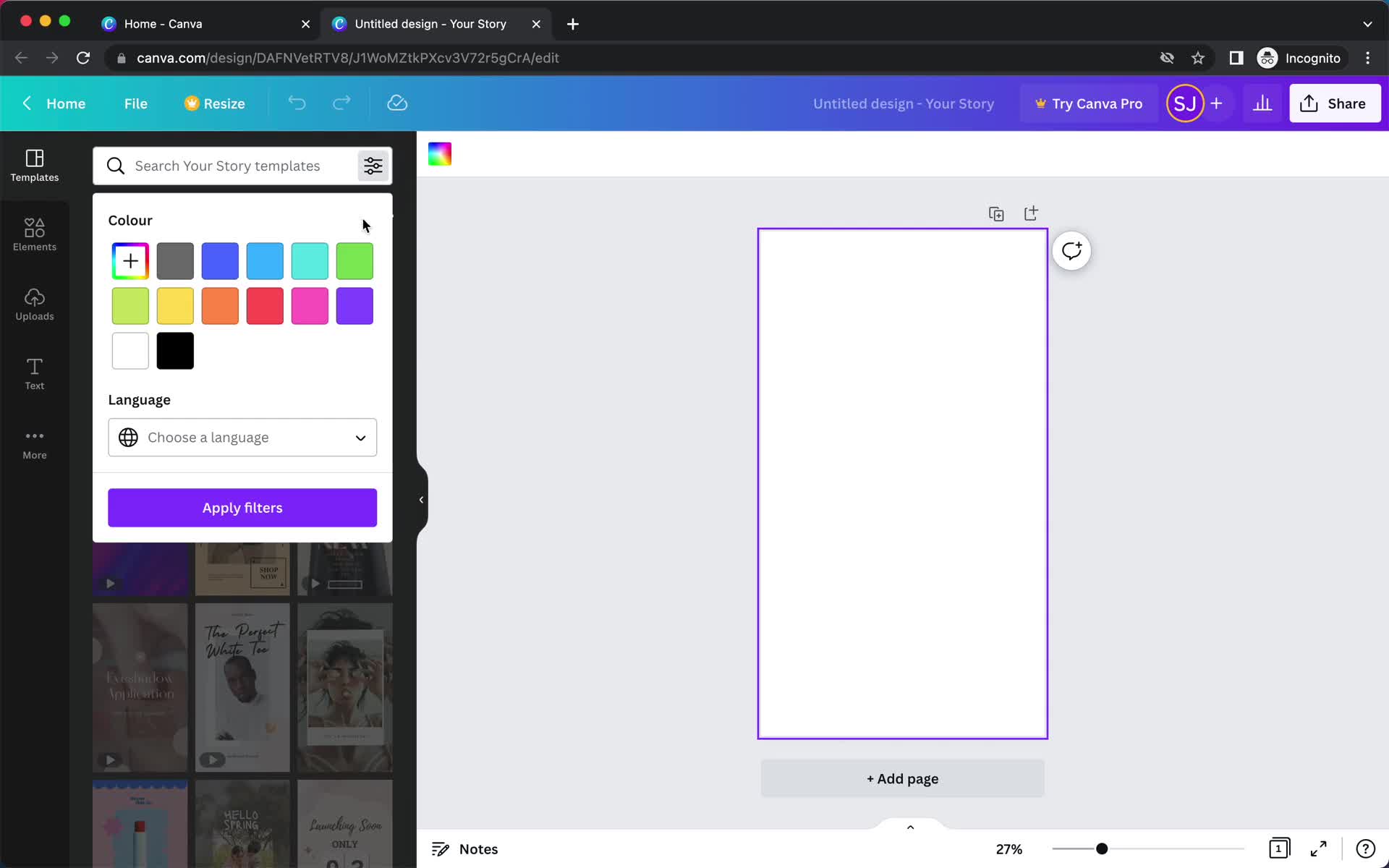Toggle the Canva color gradient icon
Screen dimensions: 1389x868
[x=440, y=154]
